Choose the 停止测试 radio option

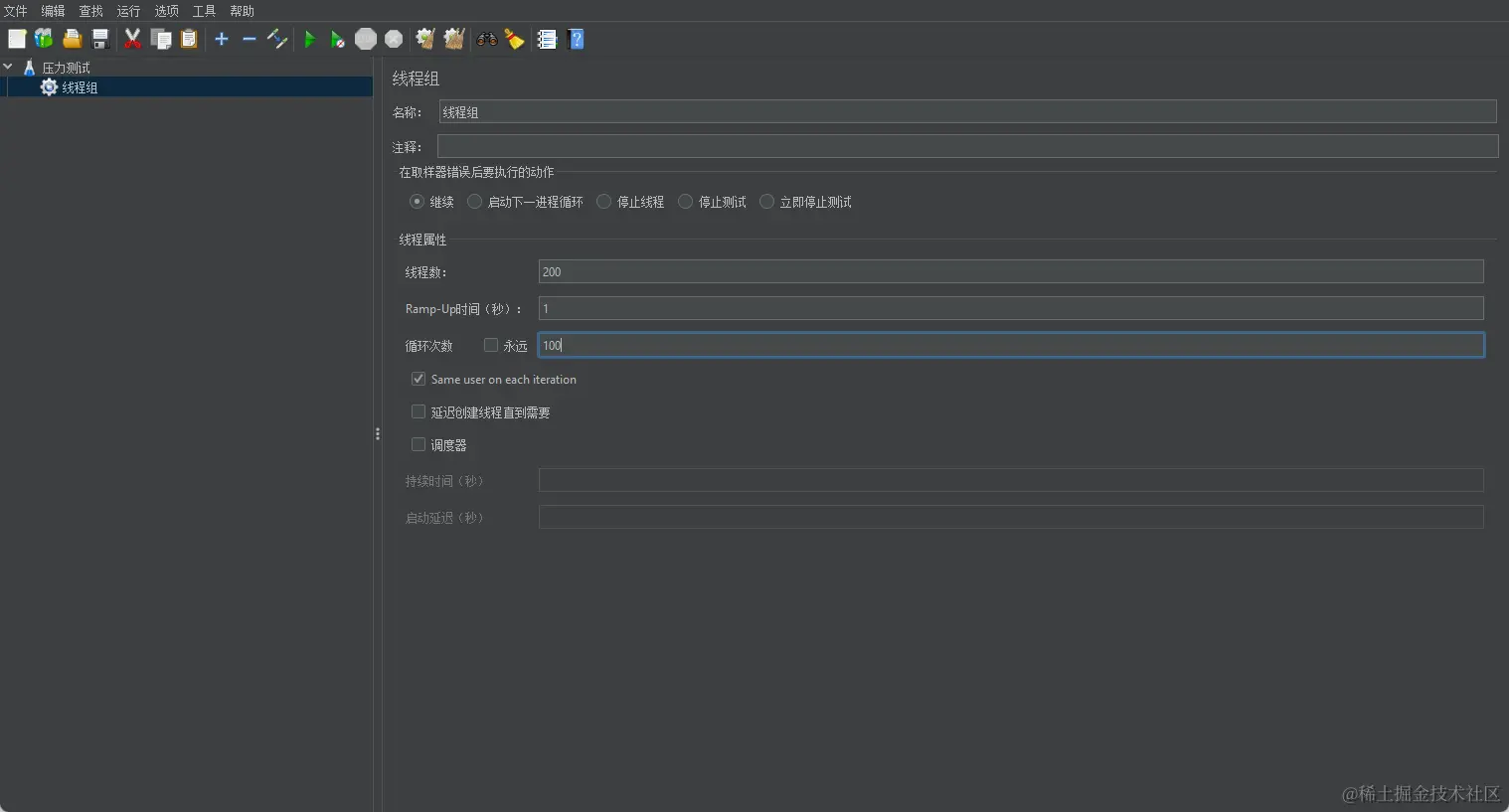[x=685, y=202]
